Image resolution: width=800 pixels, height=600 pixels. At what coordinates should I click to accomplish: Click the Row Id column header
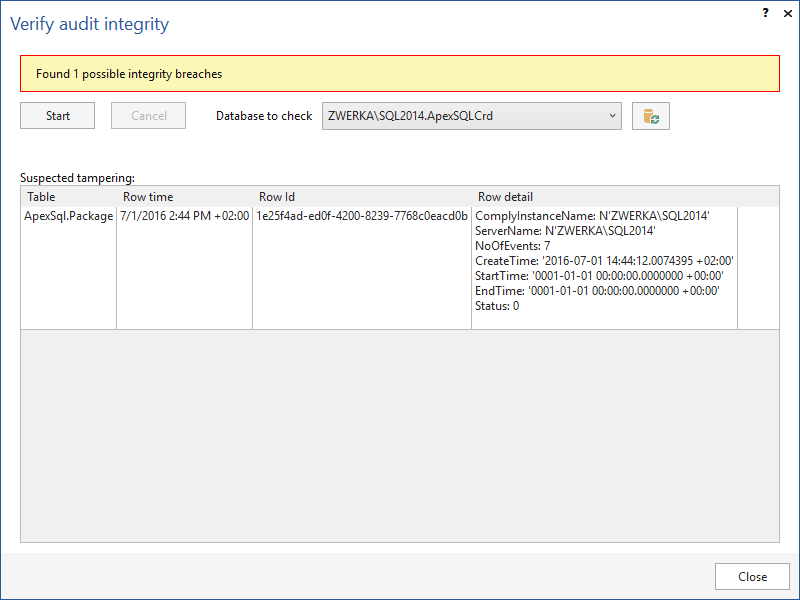click(x=362, y=197)
